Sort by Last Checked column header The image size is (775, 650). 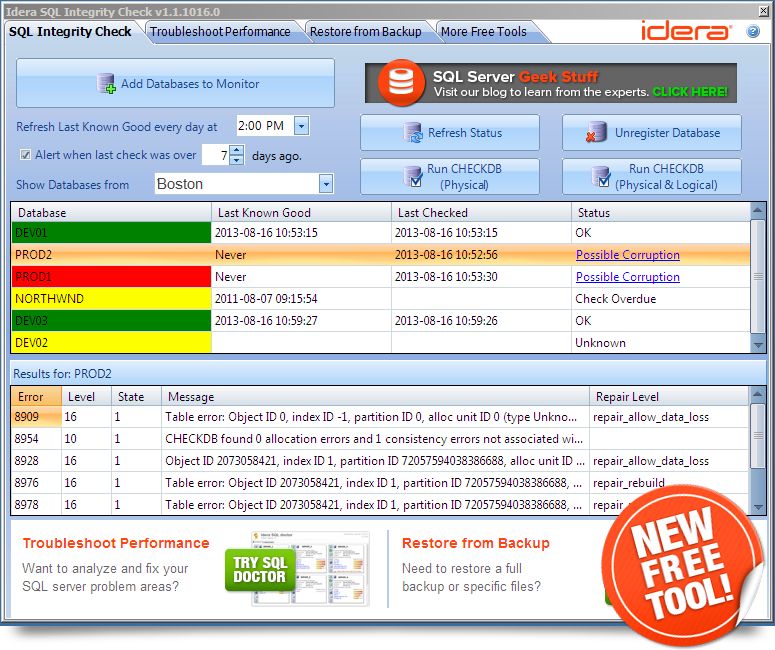pyautogui.click(x=481, y=213)
